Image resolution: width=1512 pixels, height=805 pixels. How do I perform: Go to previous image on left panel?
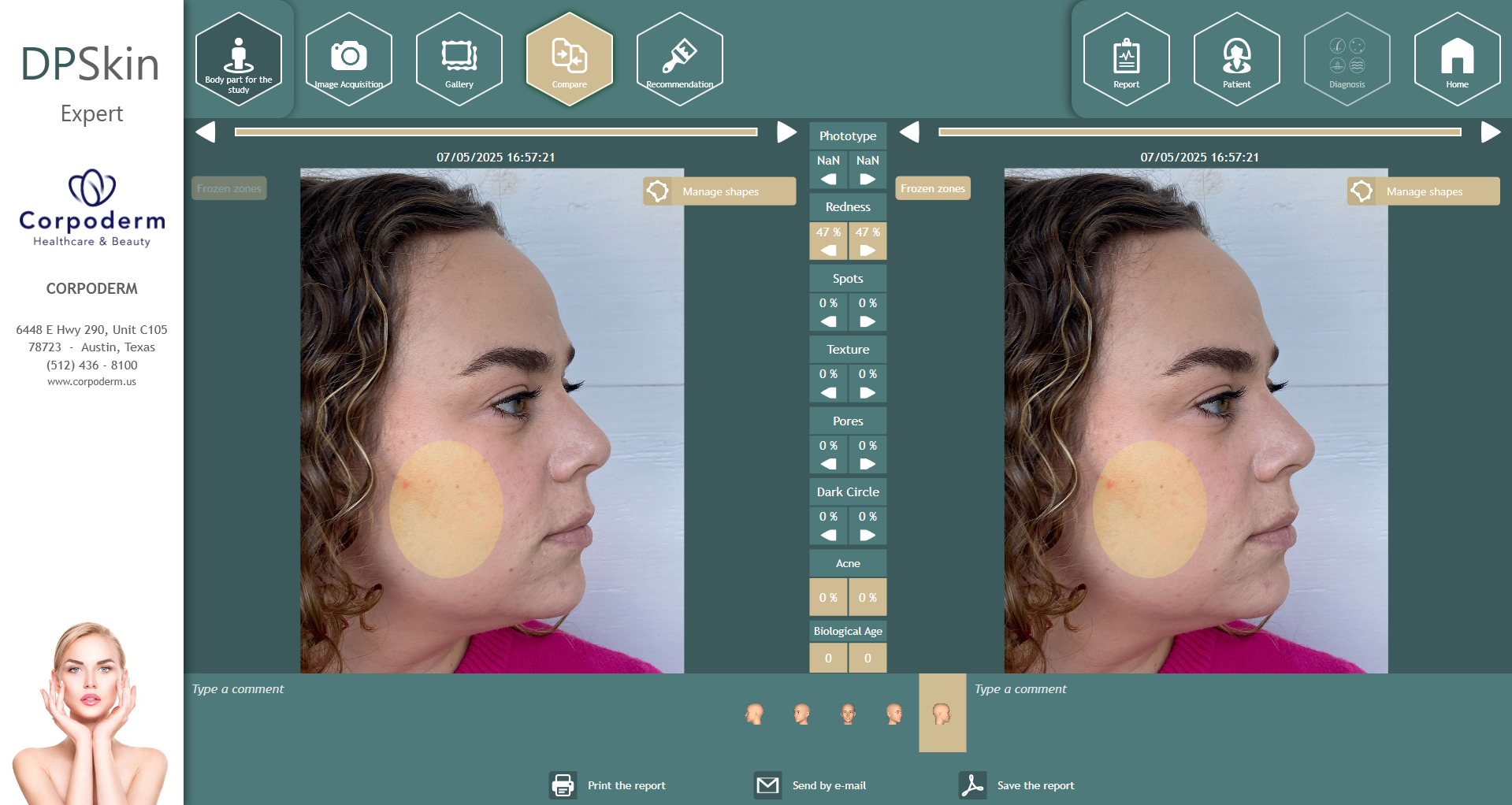pos(205,132)
